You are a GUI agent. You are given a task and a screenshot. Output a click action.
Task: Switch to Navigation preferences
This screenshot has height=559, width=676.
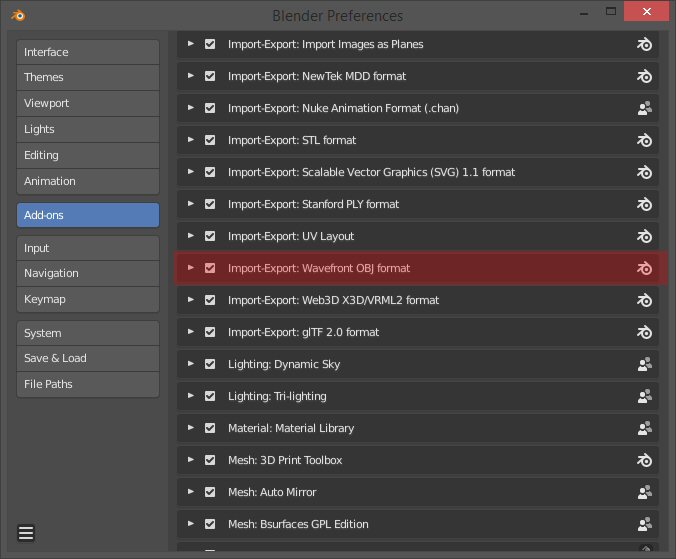coord(88,273)
